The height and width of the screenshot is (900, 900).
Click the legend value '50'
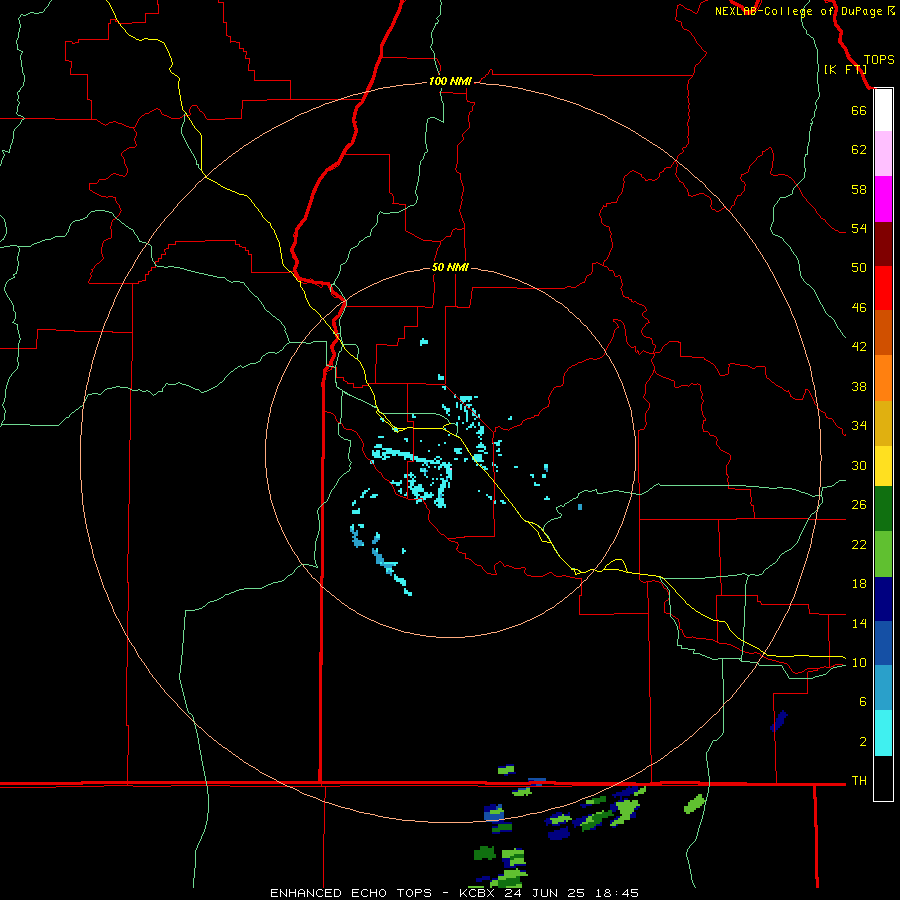859,267
